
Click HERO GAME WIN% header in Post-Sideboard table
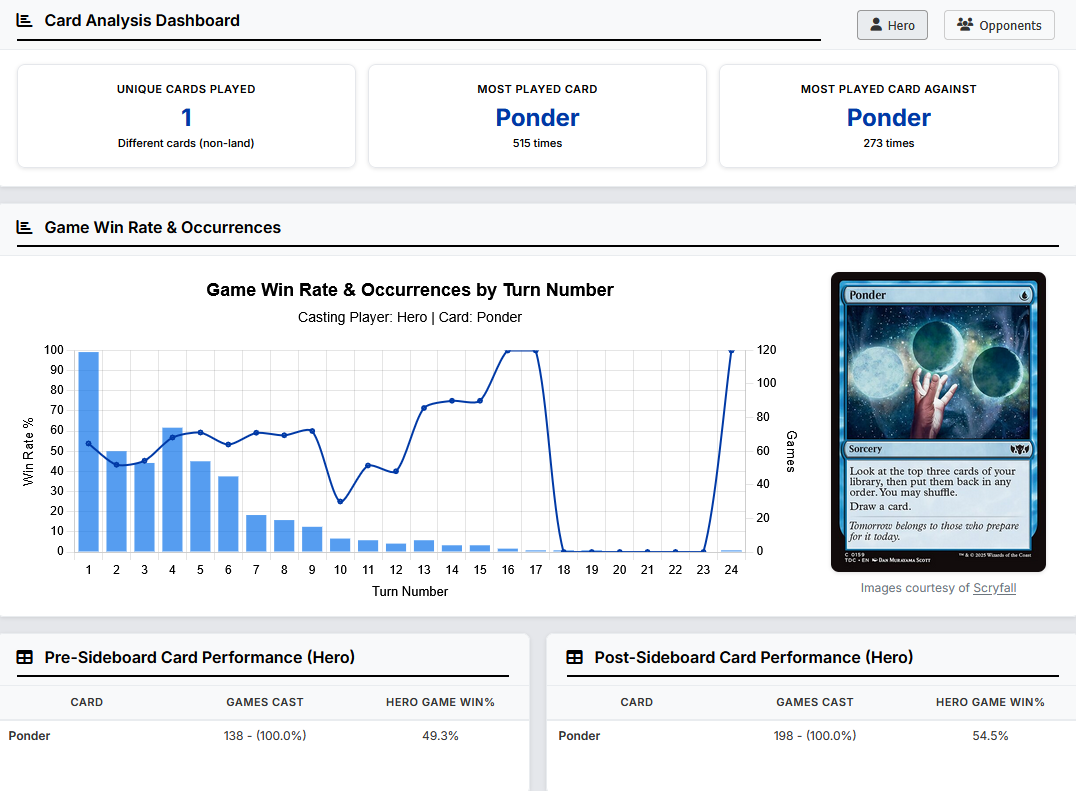[x=990, y=703]
